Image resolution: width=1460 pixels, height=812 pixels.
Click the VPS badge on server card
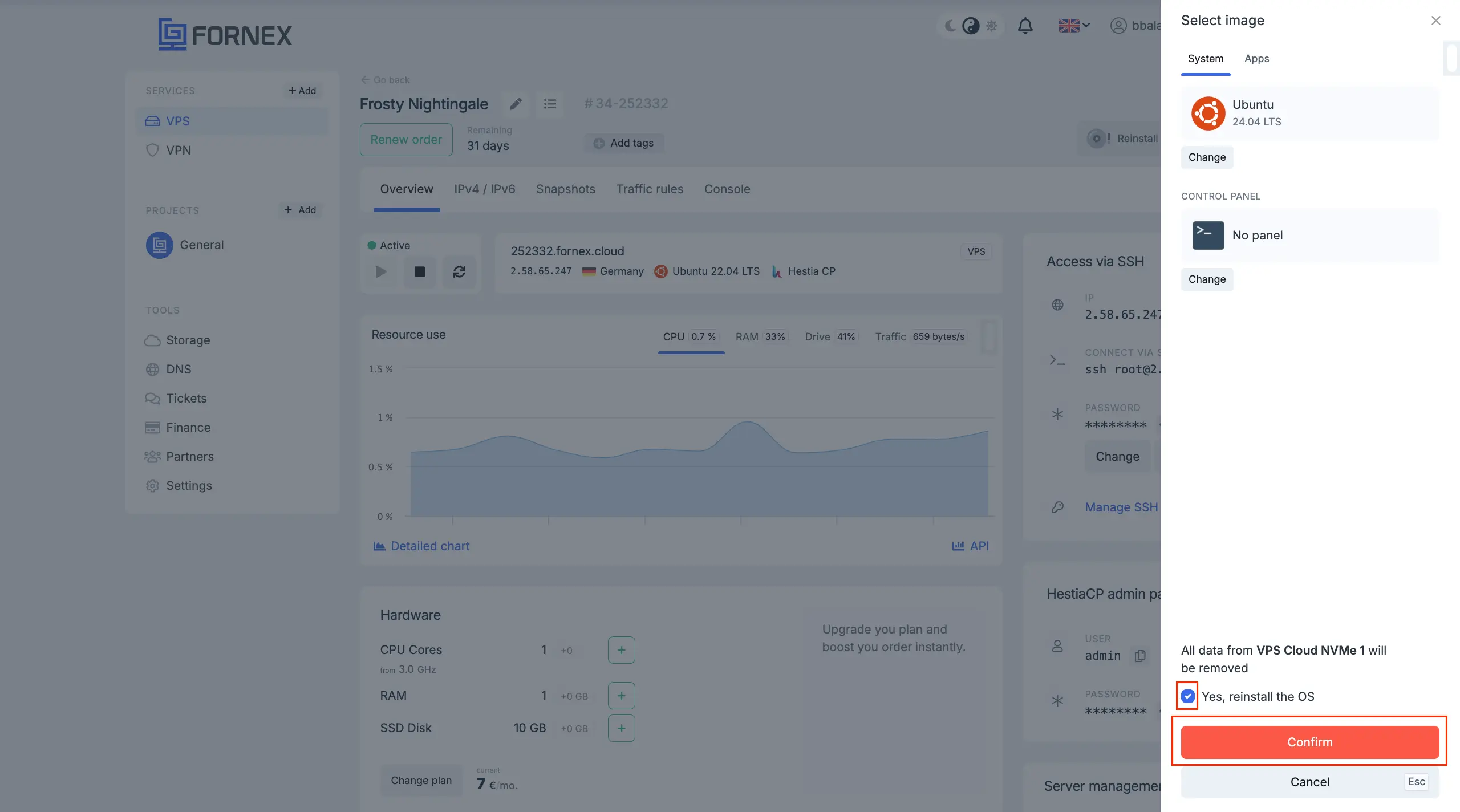976,251
